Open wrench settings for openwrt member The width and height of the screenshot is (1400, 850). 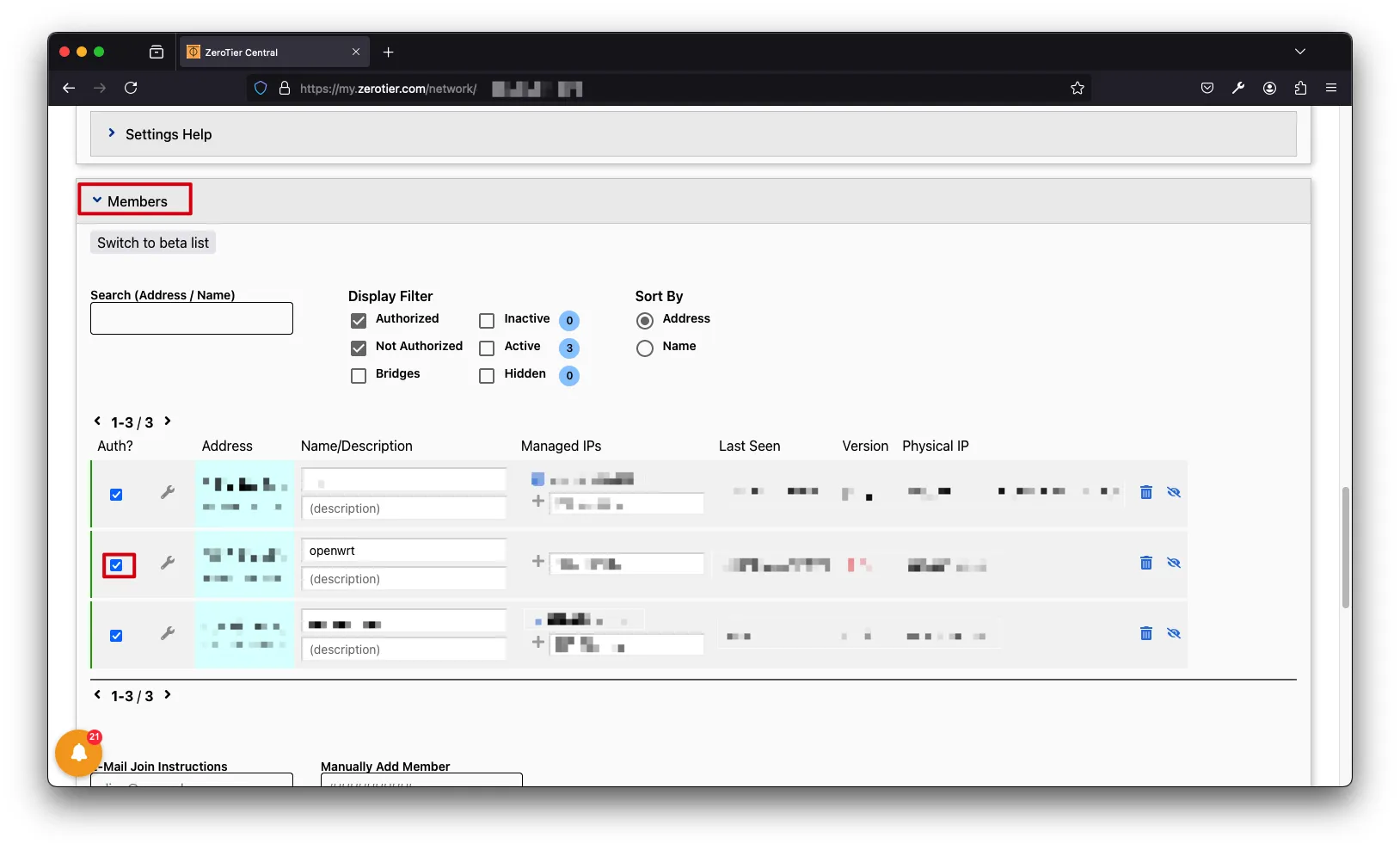point(168,563)
